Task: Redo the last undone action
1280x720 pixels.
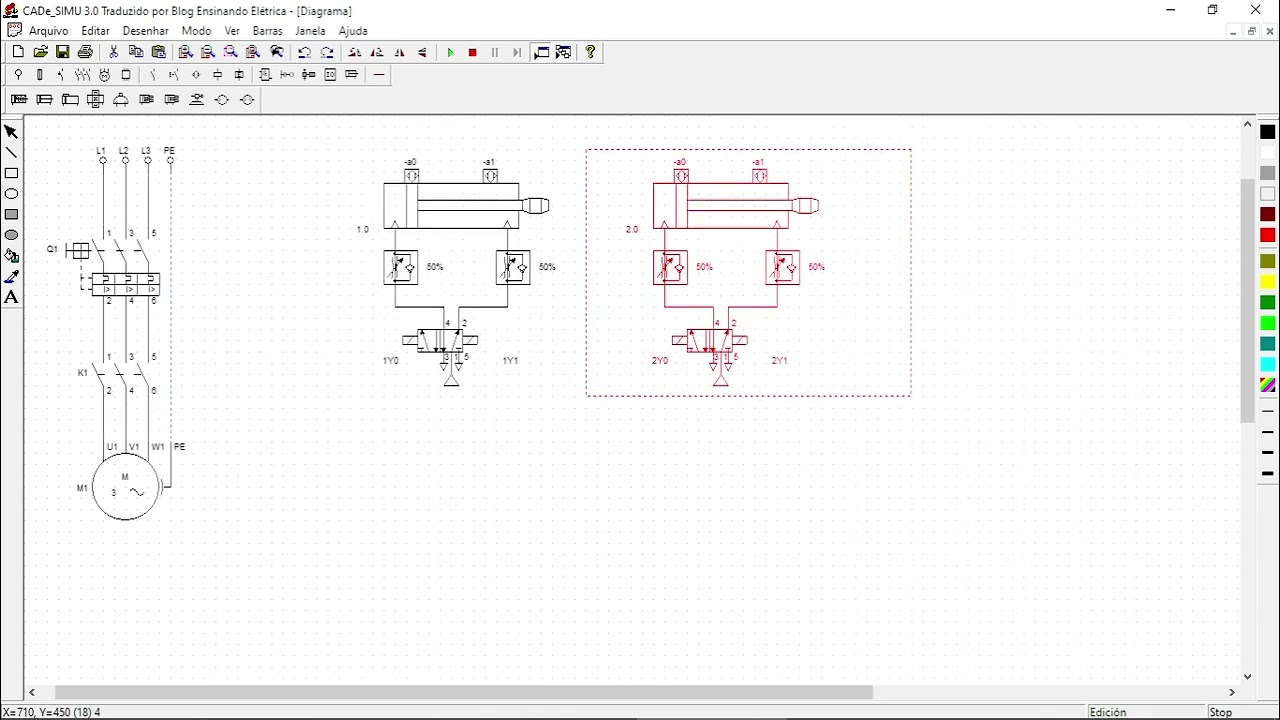Action: coord(327,52)
